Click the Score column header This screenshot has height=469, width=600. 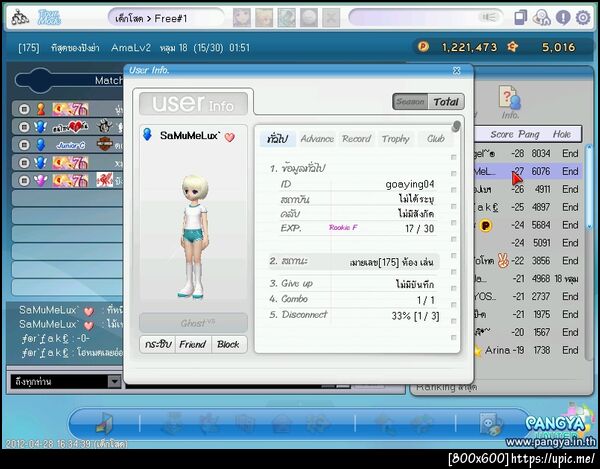click(x=502, y=134)
